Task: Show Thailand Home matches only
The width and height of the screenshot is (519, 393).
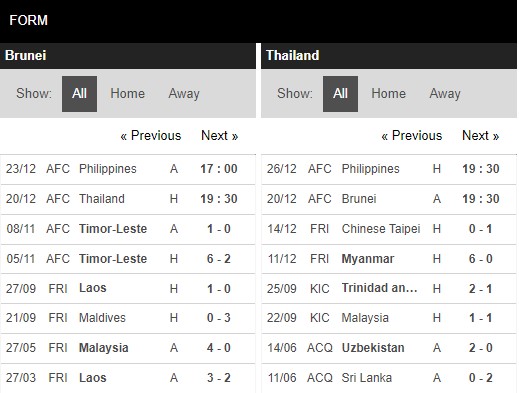Action: [x=388, y=94]
